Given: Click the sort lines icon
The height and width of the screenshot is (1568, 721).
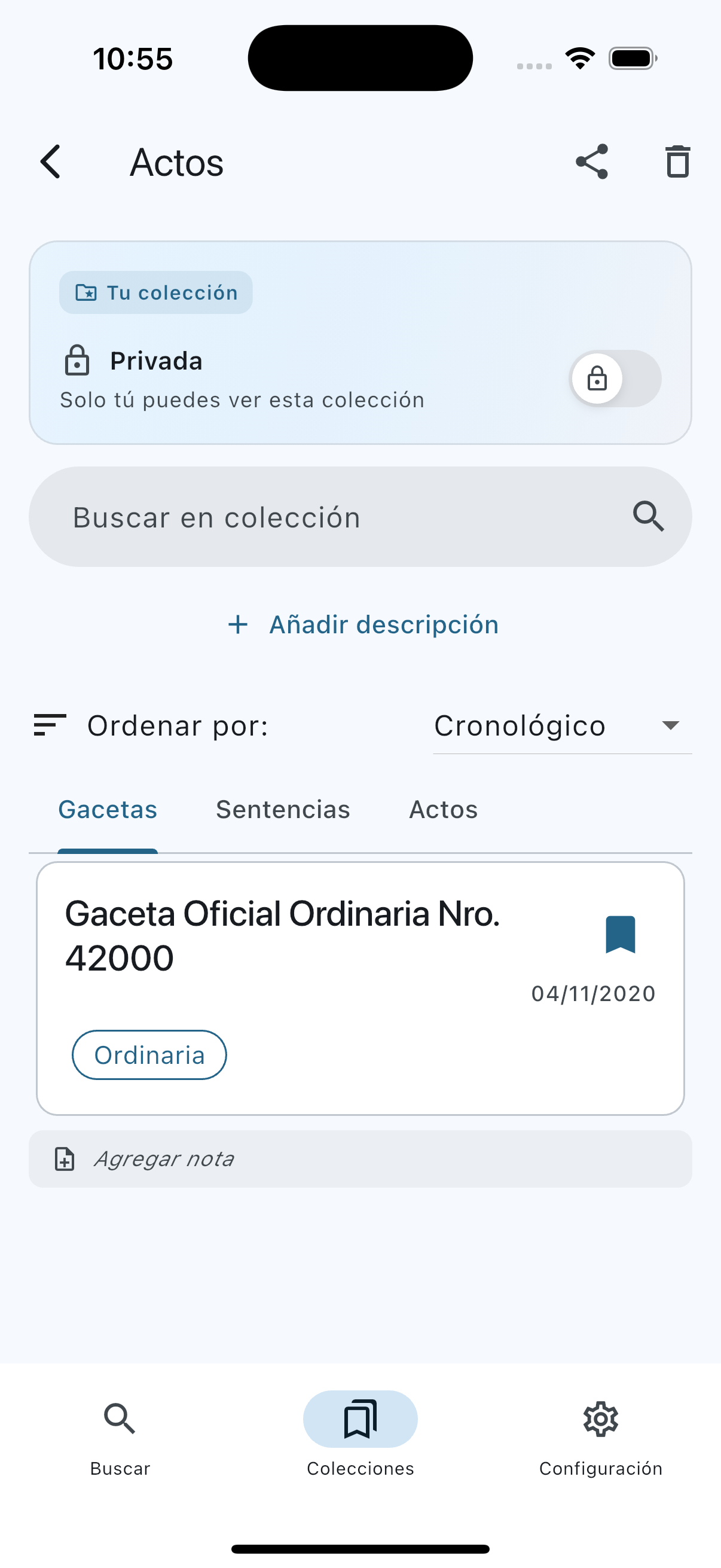Looking at the screenshot, I should (50, 725).
